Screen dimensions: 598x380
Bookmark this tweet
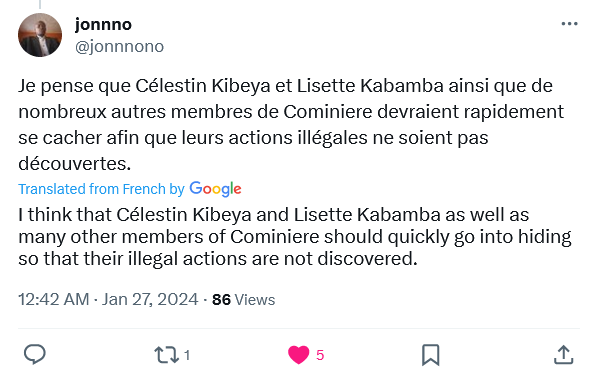[x=431, y=355]
